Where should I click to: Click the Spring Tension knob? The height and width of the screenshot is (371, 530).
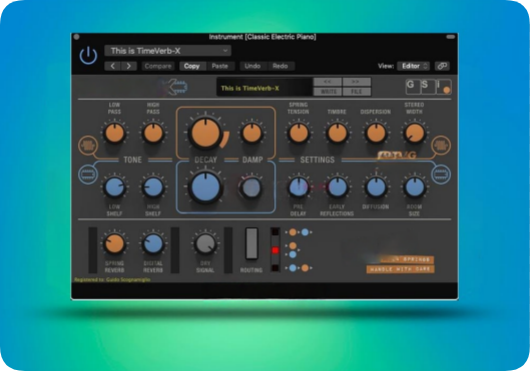coord(298,133)
